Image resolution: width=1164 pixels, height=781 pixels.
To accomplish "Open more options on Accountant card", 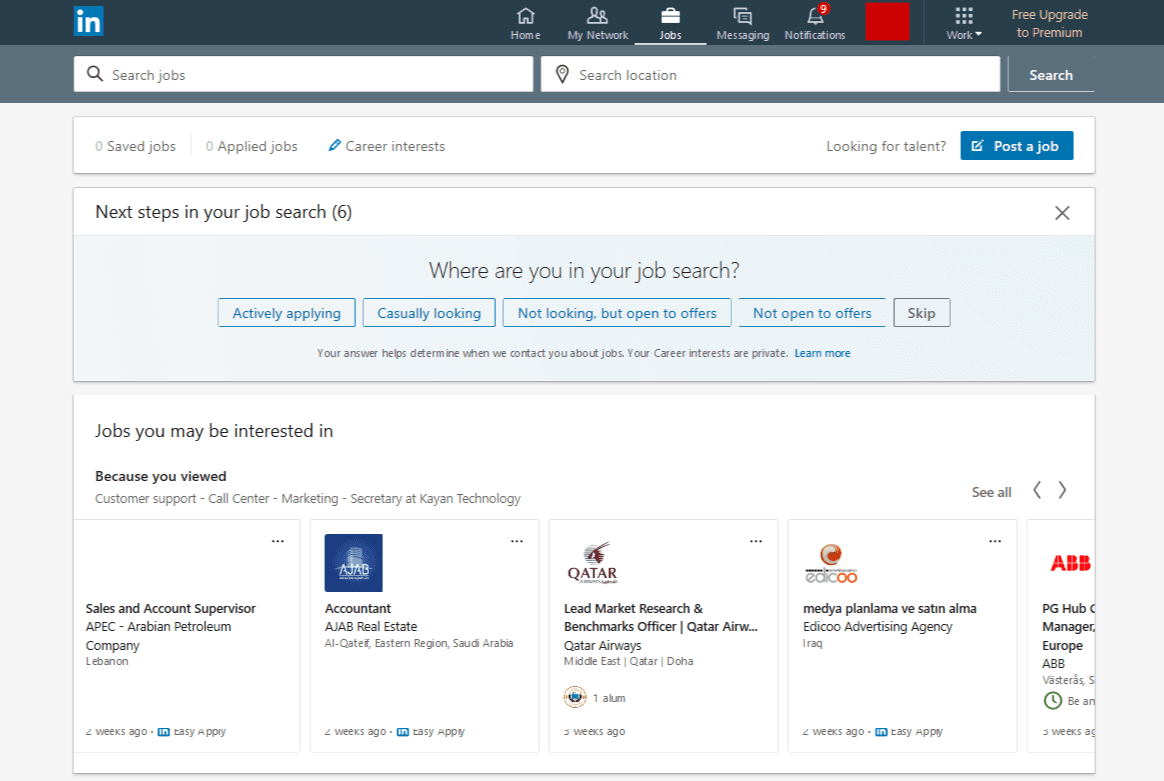I will click(517, 541).
